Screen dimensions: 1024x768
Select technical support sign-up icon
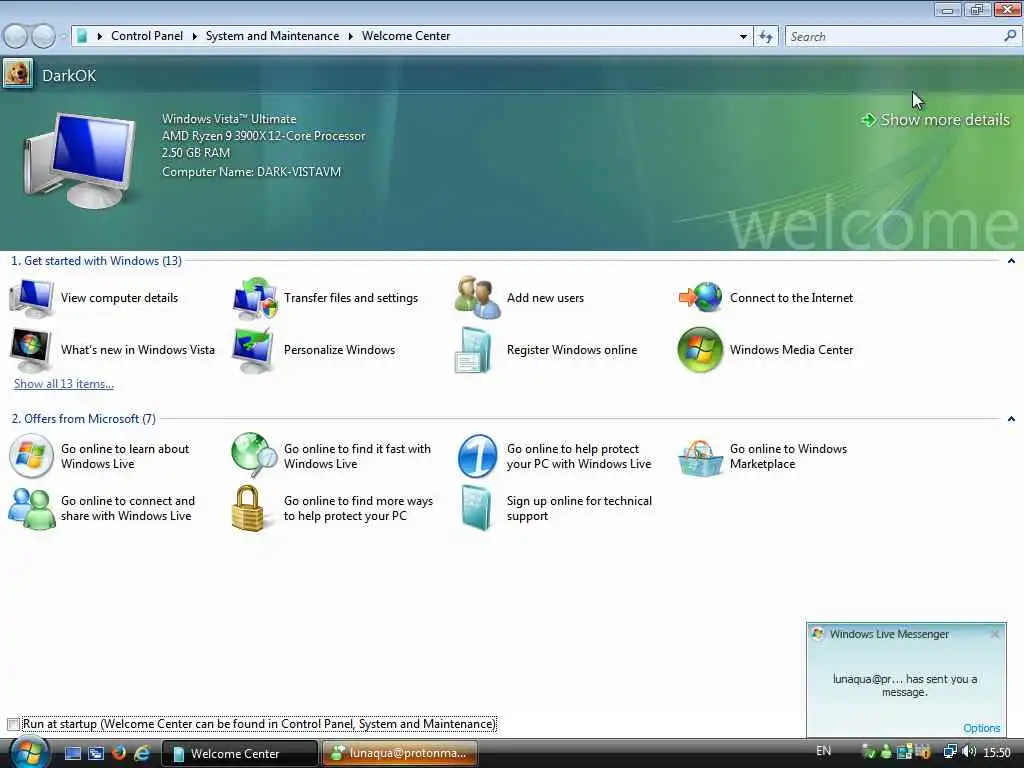point(476,508)
